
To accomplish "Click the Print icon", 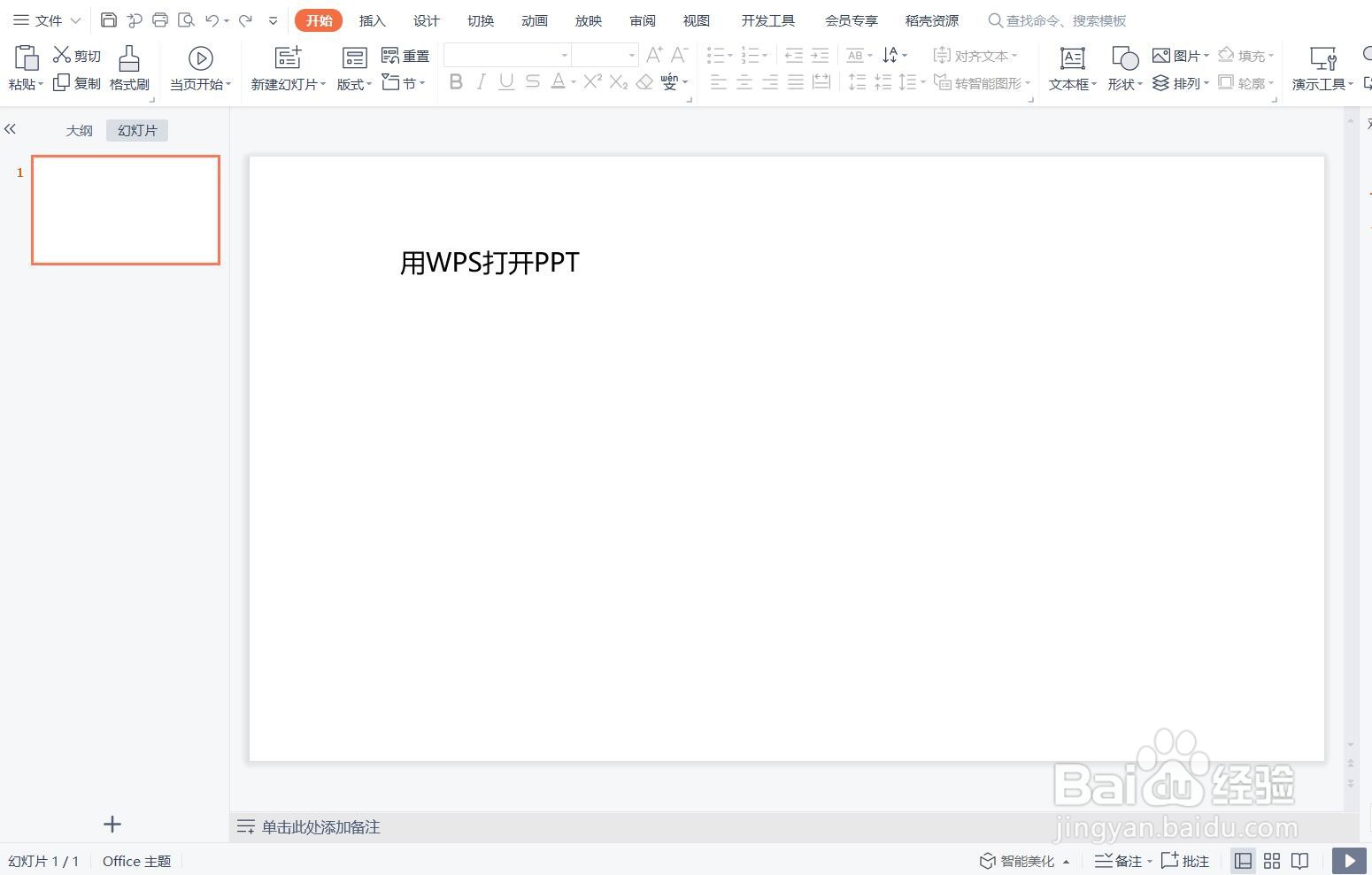I will click(x=160, y=19).
